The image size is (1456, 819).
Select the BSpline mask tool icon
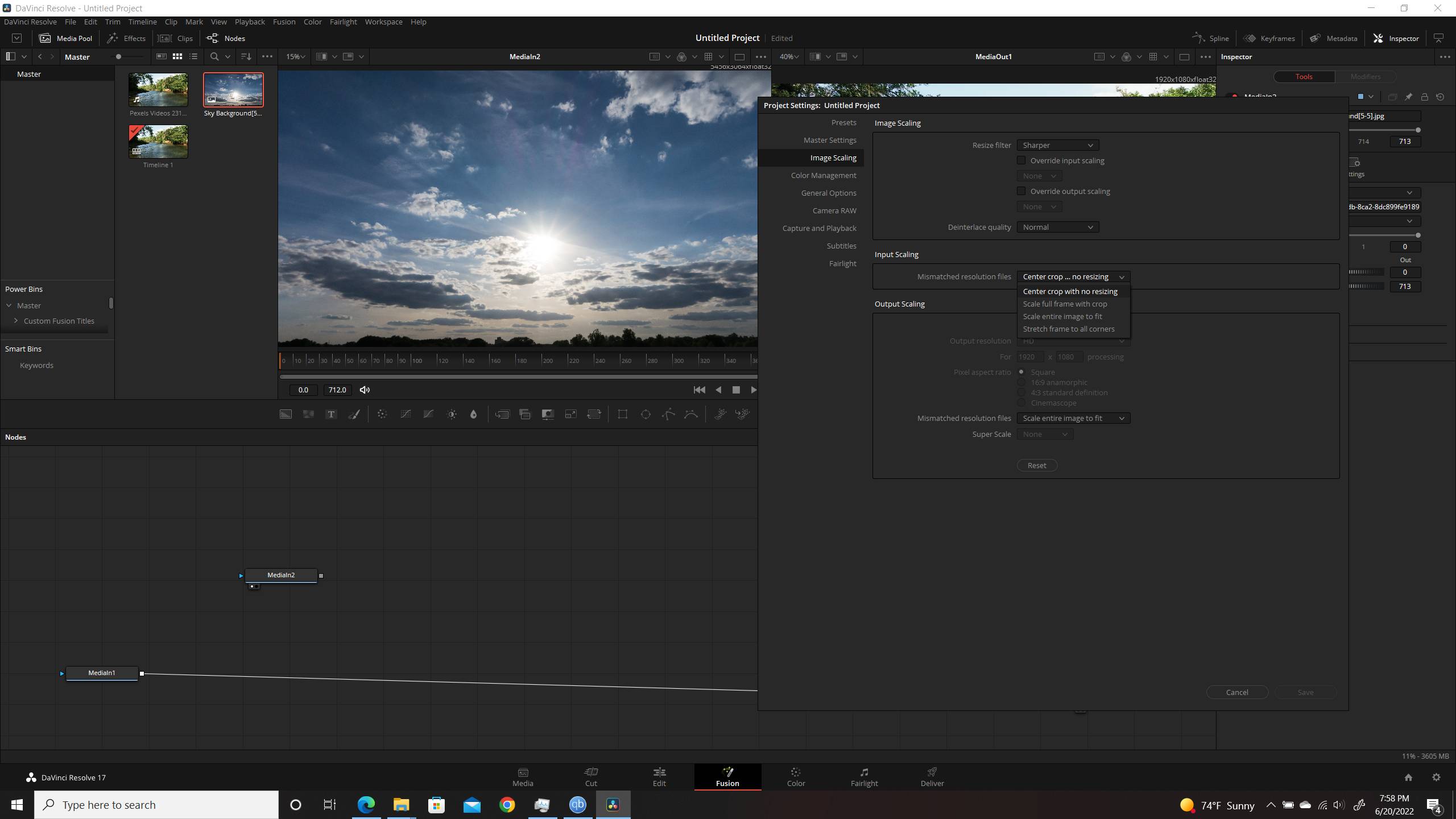point(691,414)
